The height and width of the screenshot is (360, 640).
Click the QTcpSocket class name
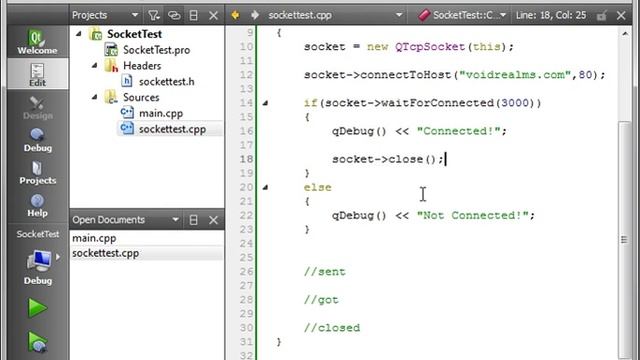click(430, 47)
